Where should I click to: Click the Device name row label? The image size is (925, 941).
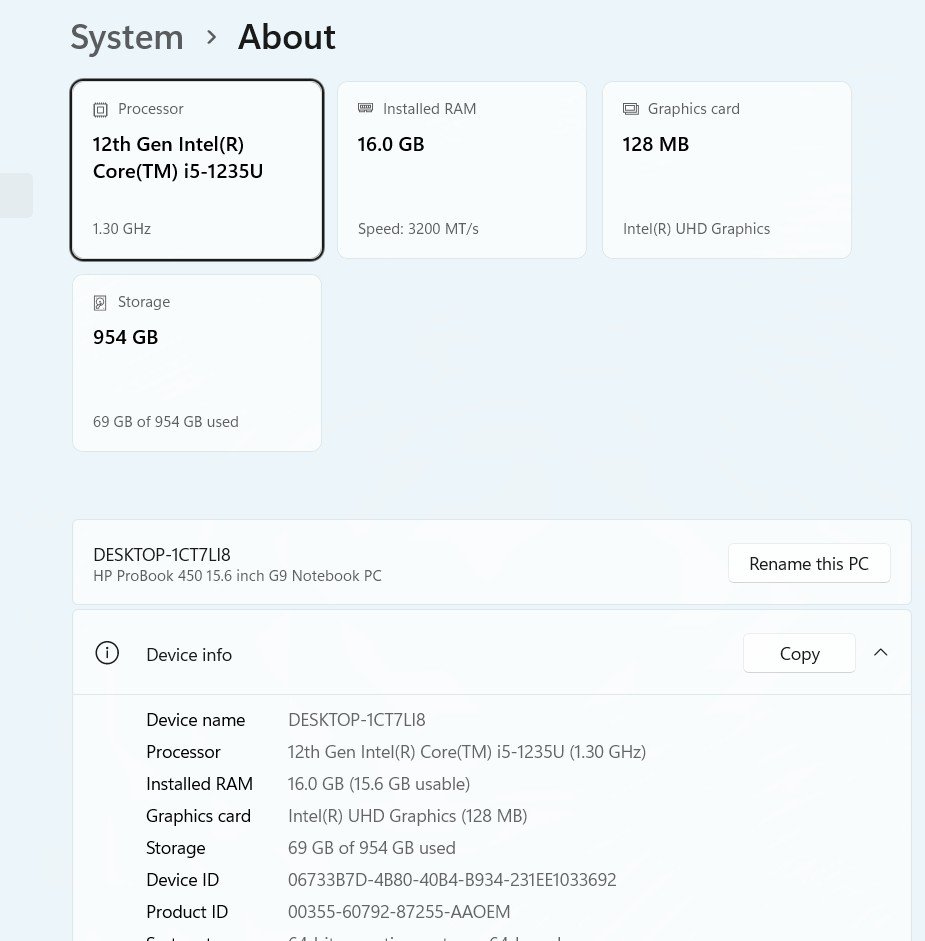[x=196, y=720]
